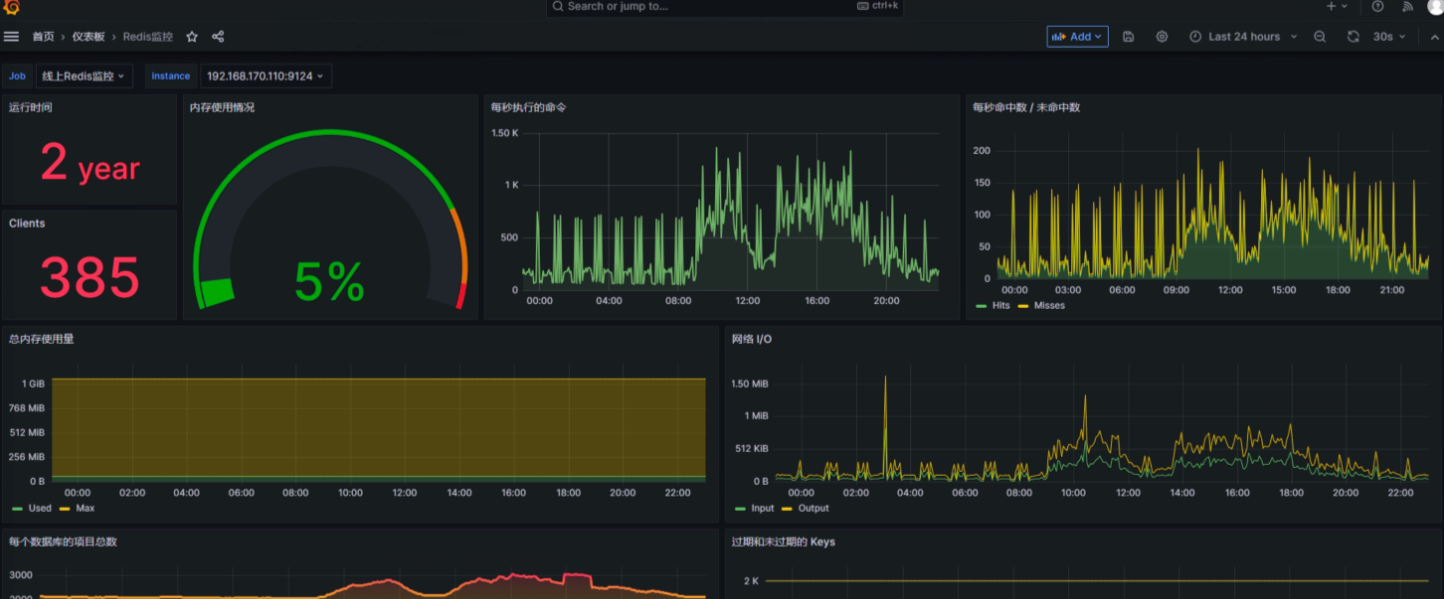Click the Clients panel title
1444x599 pixels.
click(27, 223)
